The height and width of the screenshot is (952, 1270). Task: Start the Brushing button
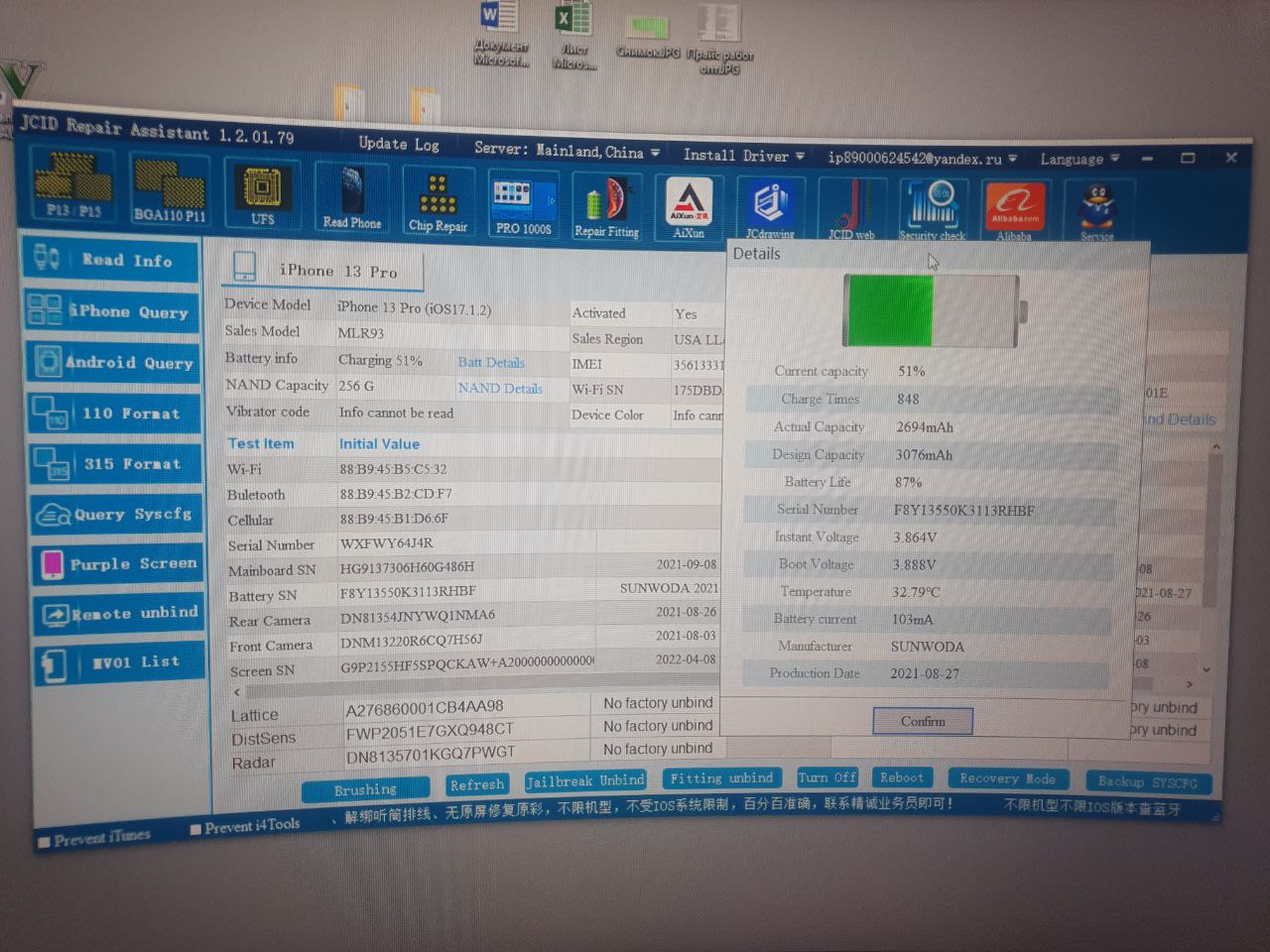365,789
